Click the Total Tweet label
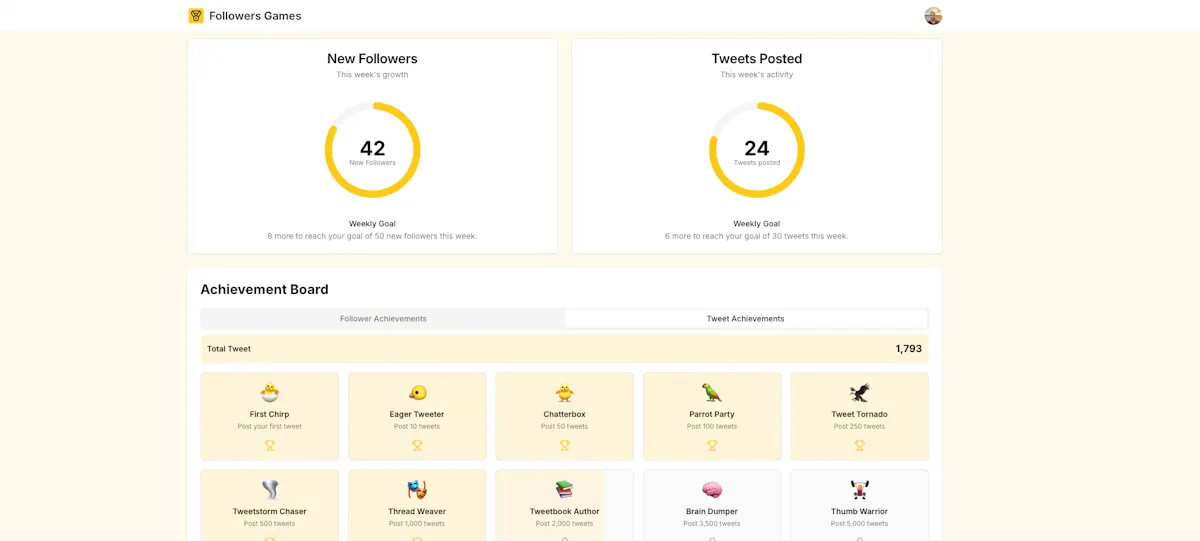 pos(229,349)
